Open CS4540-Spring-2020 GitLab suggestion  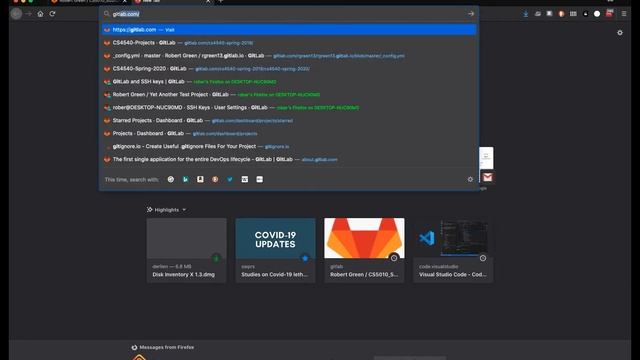click(289, 69)
